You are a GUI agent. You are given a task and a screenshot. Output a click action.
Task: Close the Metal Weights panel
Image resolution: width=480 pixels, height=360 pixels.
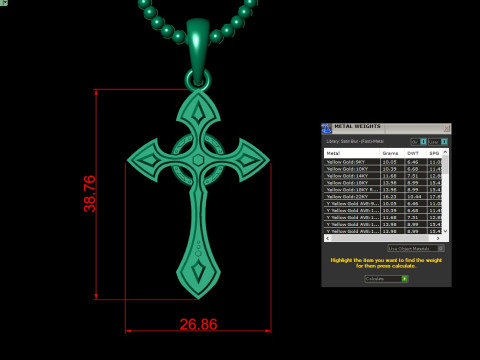coord(447,129)
